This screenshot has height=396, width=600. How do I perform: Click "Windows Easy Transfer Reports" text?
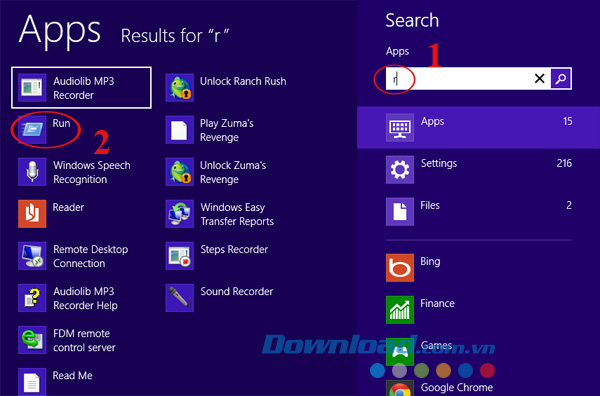(x=237, y=214)
